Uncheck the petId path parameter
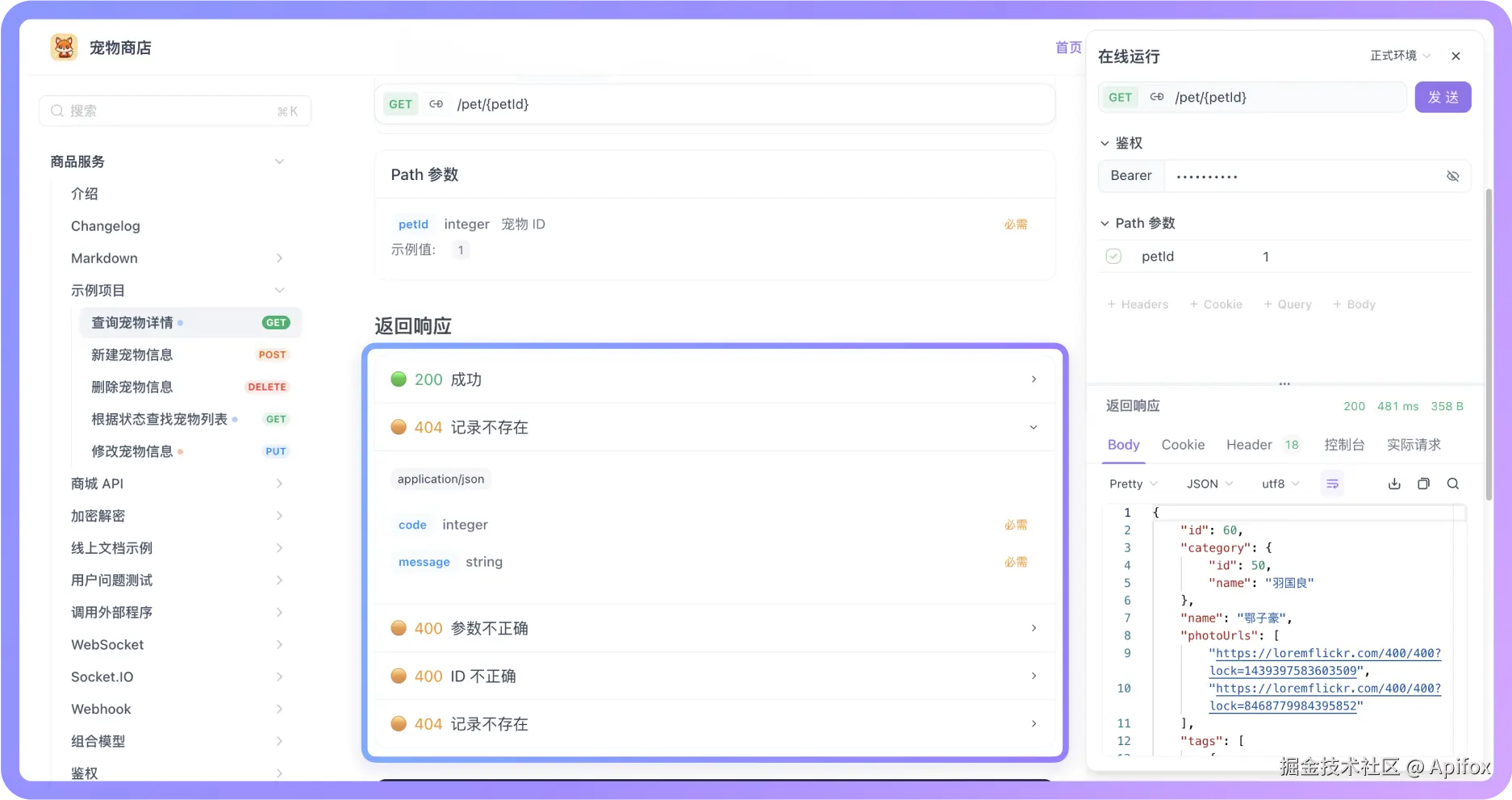The width and height of the screenshot is (1512, 800). point(1113,256)
